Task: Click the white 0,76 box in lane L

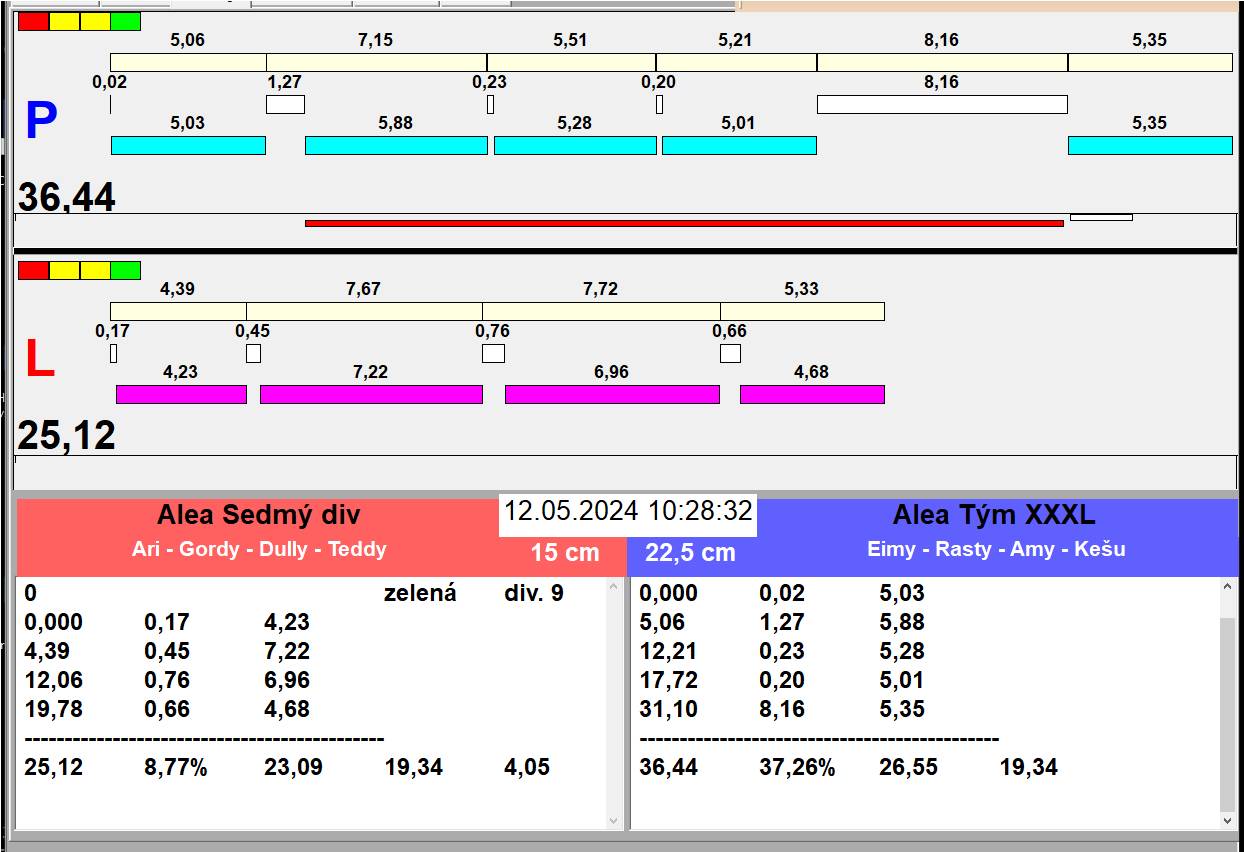Action: [x=493, y=353]
